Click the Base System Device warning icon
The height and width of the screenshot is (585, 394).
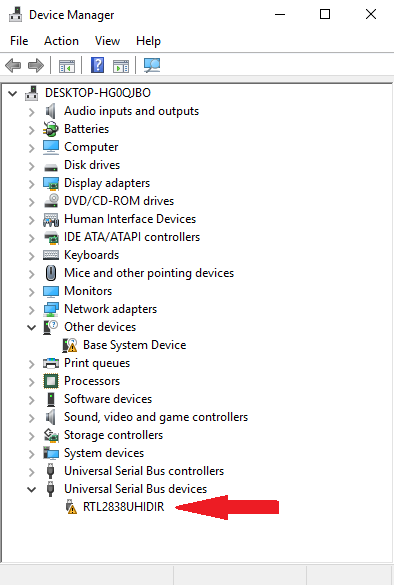(70, 345)
